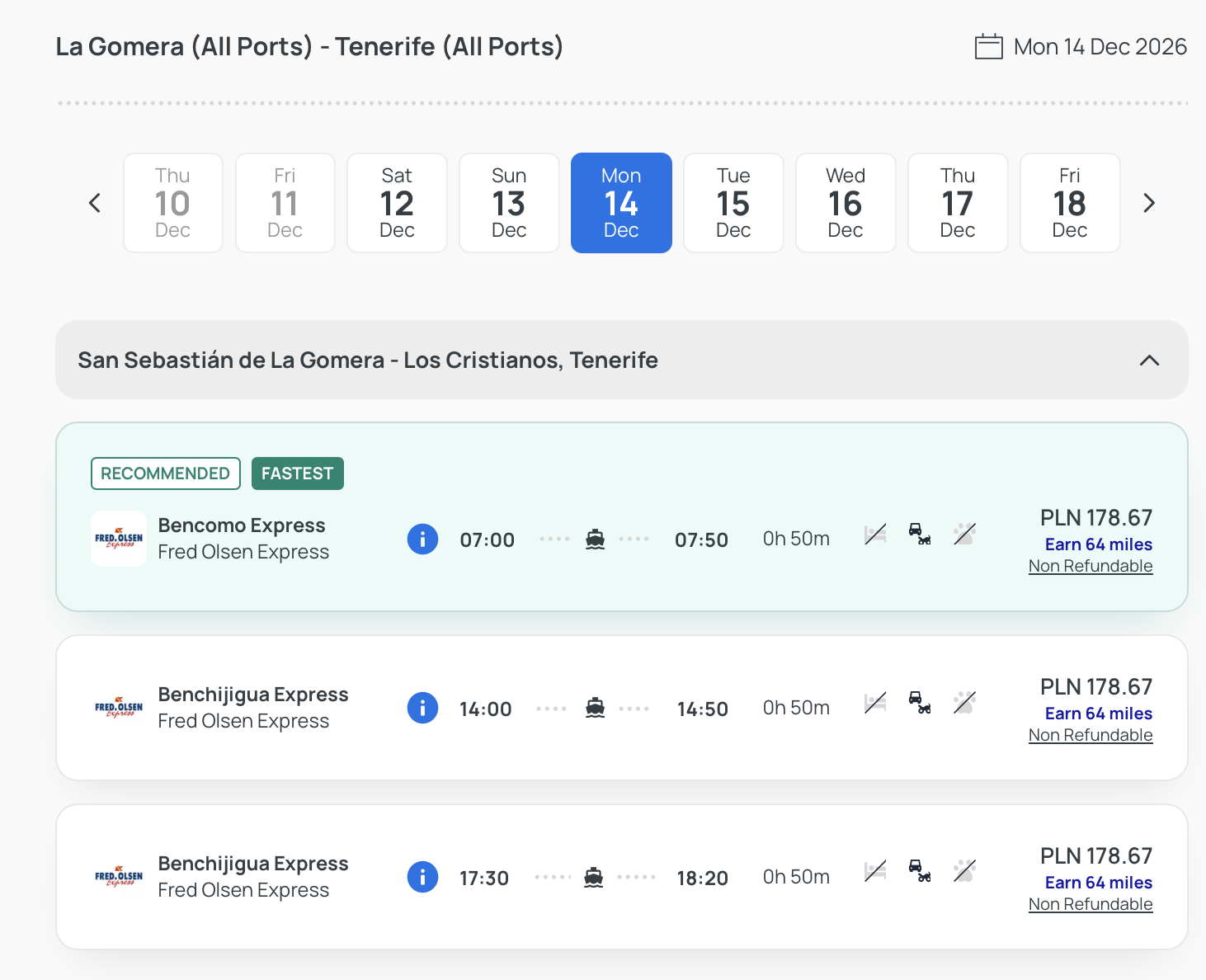The width and height of the screenshot is (1206, 980).
Task: Open info for 17:30 Benchijigua Express sailing
Action: (x=422, y=877)
